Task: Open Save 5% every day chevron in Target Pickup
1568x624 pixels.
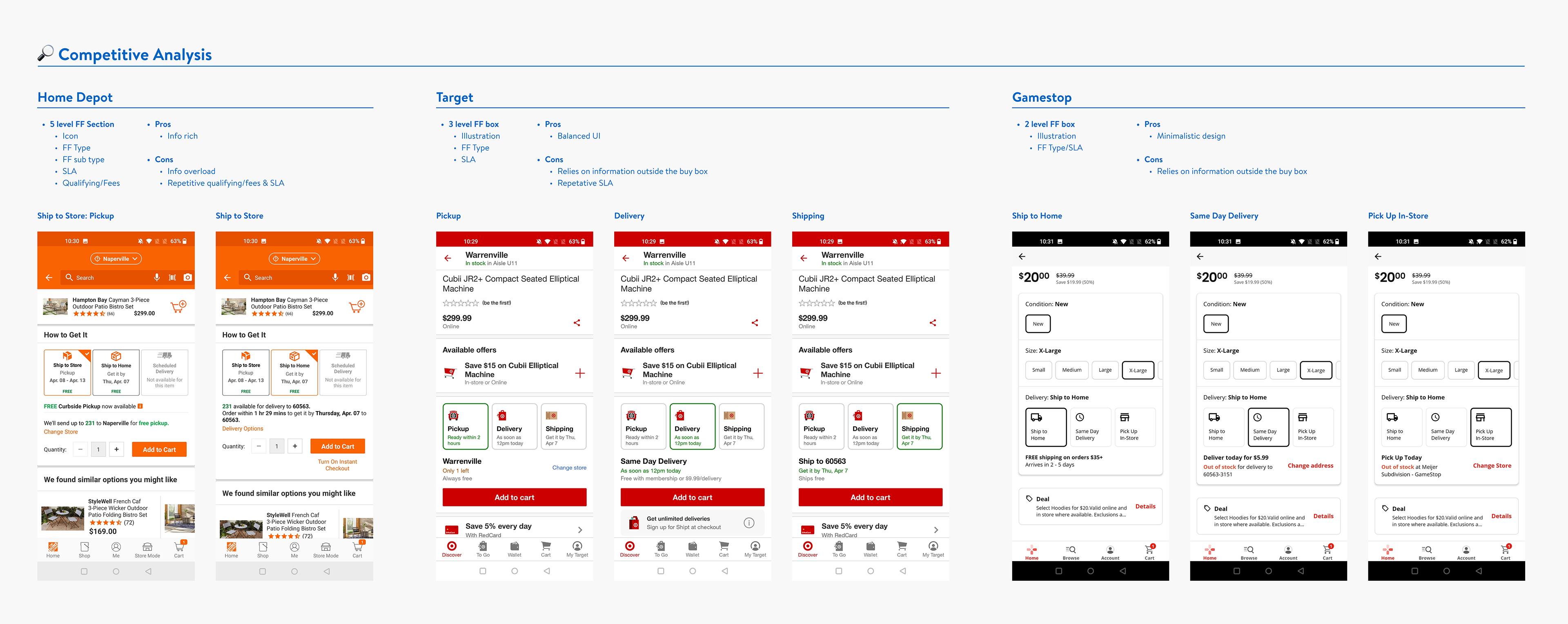Action: 580,530
